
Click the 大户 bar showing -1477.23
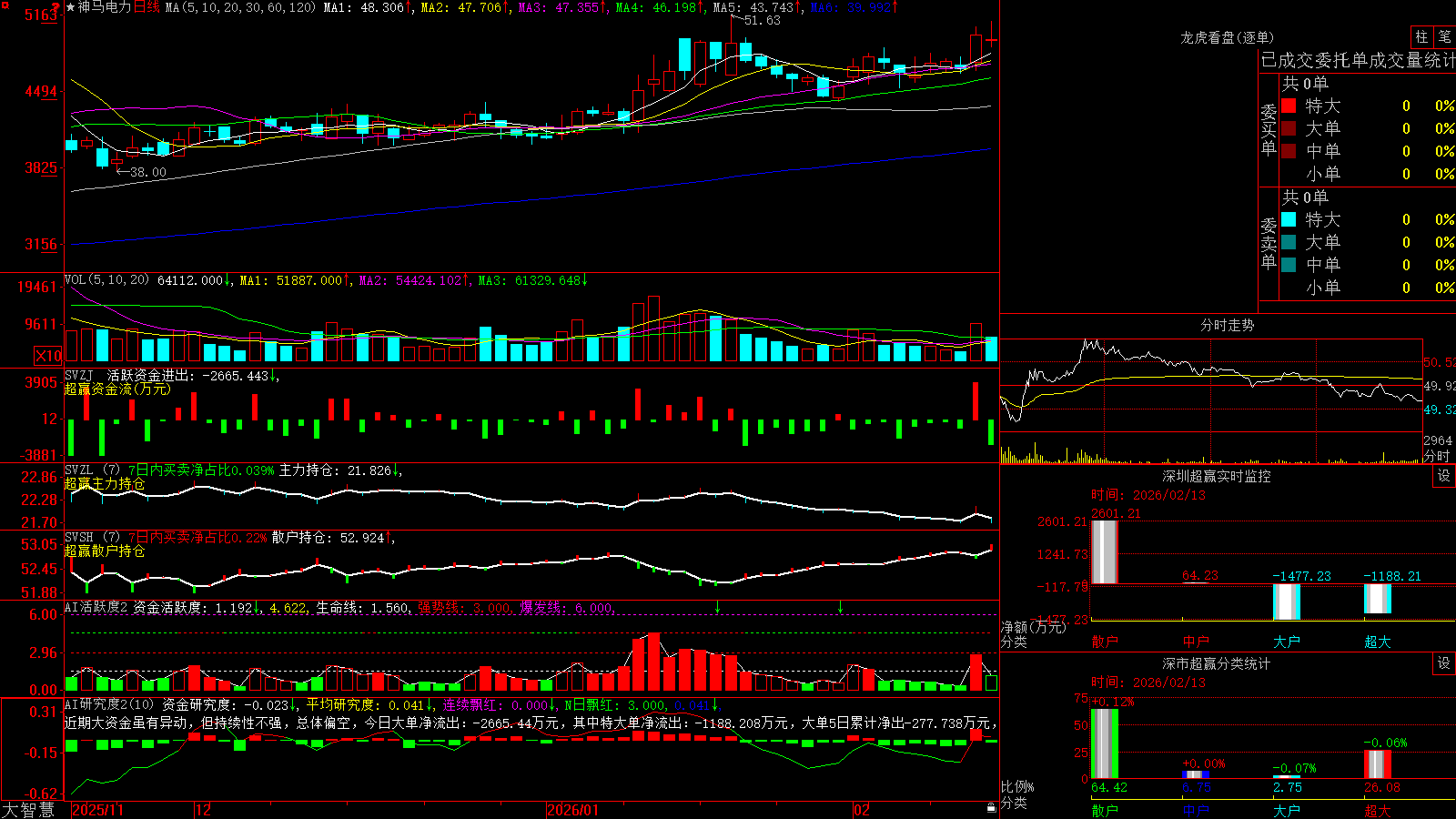point(1286,602)
